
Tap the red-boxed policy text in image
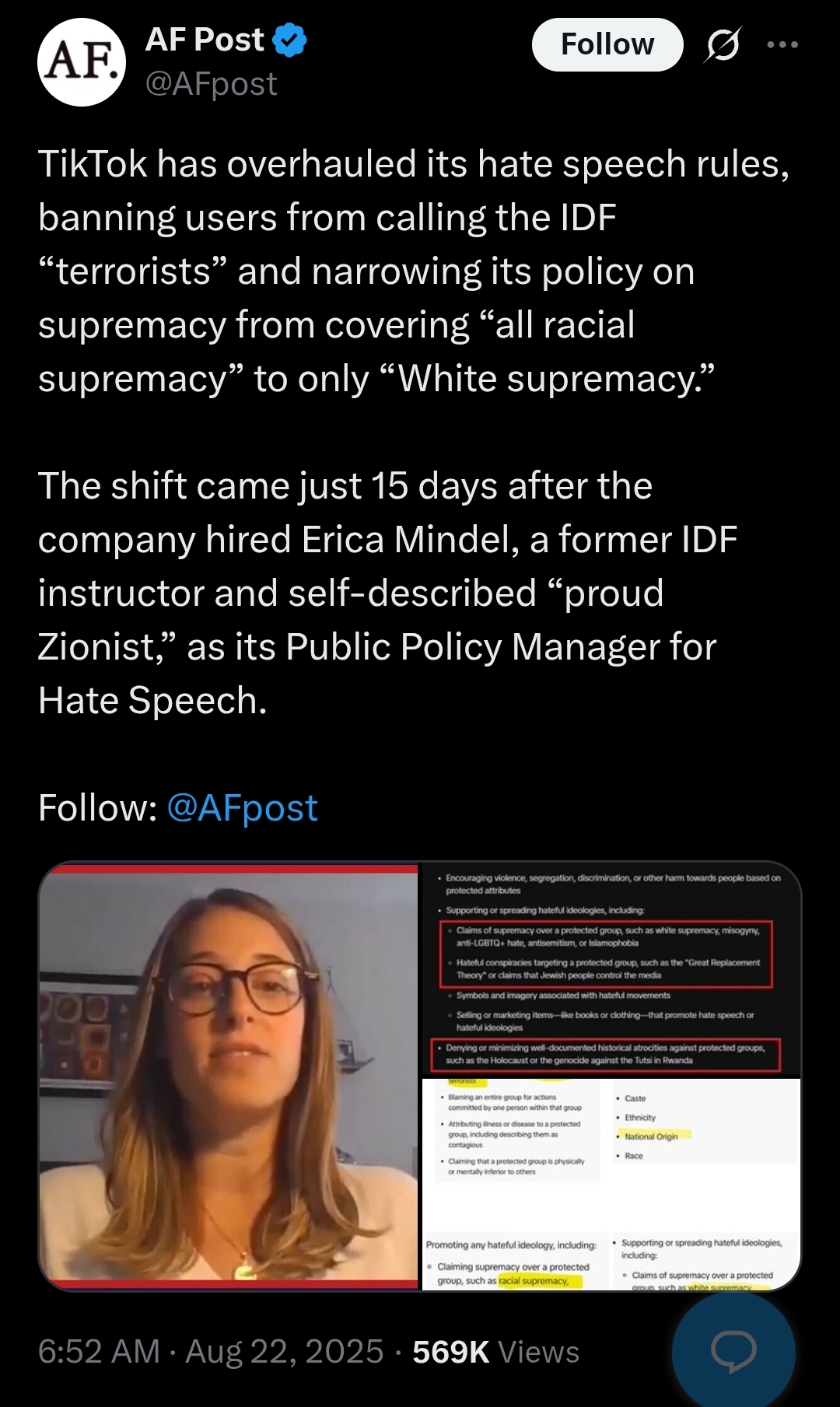[x=606, y=954]
